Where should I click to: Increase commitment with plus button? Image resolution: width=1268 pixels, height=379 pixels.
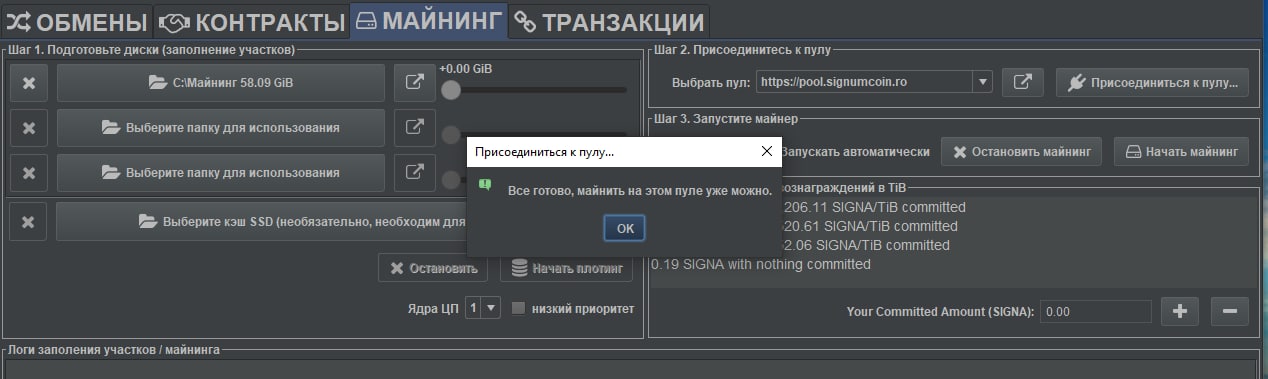pos(1180,311)
